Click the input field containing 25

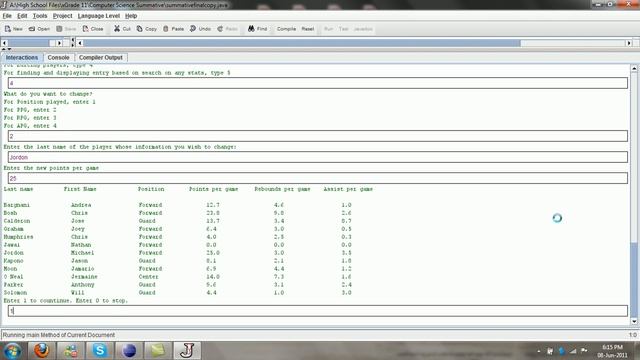click(x=318, y=178)
